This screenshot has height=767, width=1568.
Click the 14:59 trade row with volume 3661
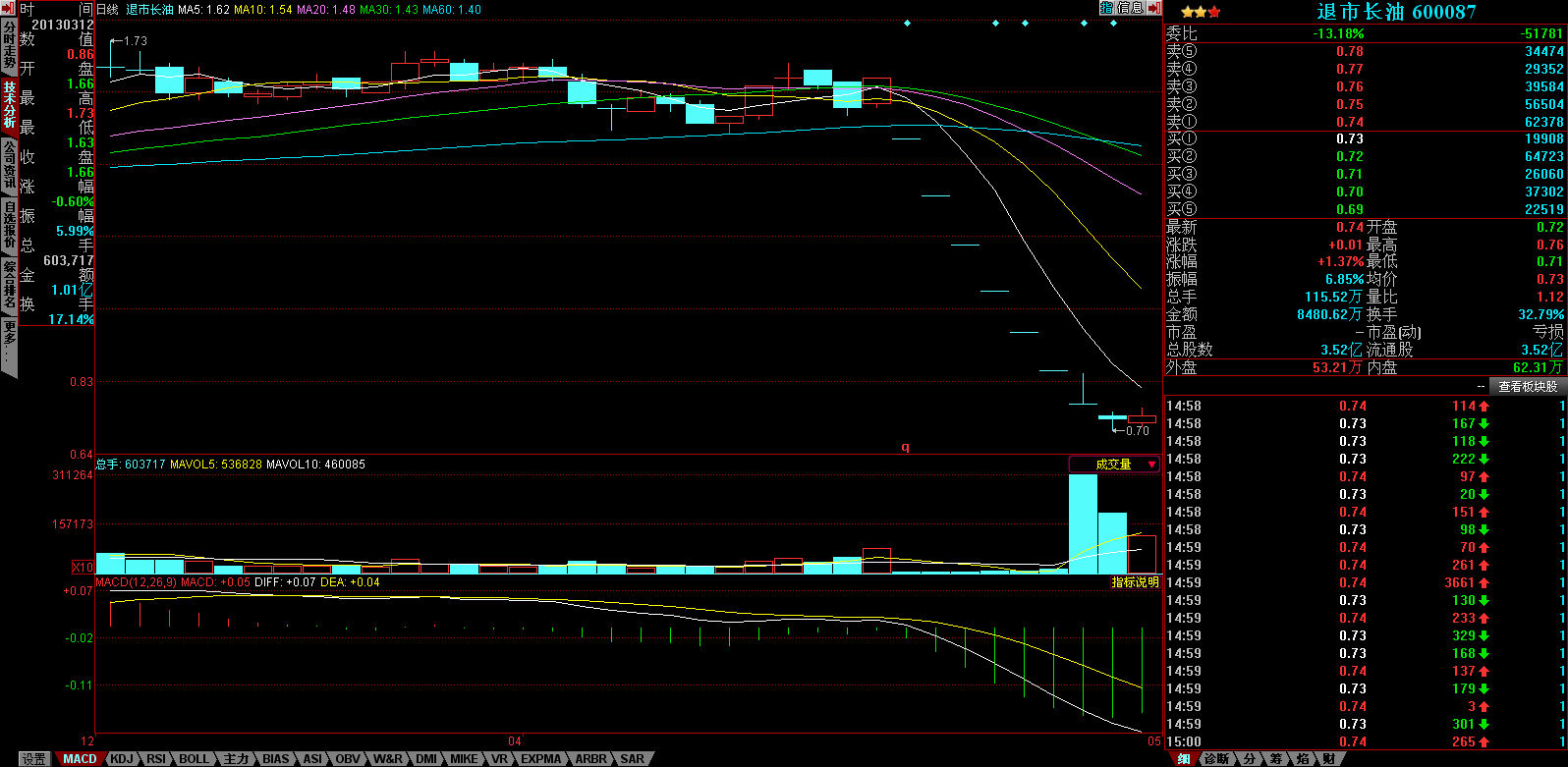coord(1366,582)
